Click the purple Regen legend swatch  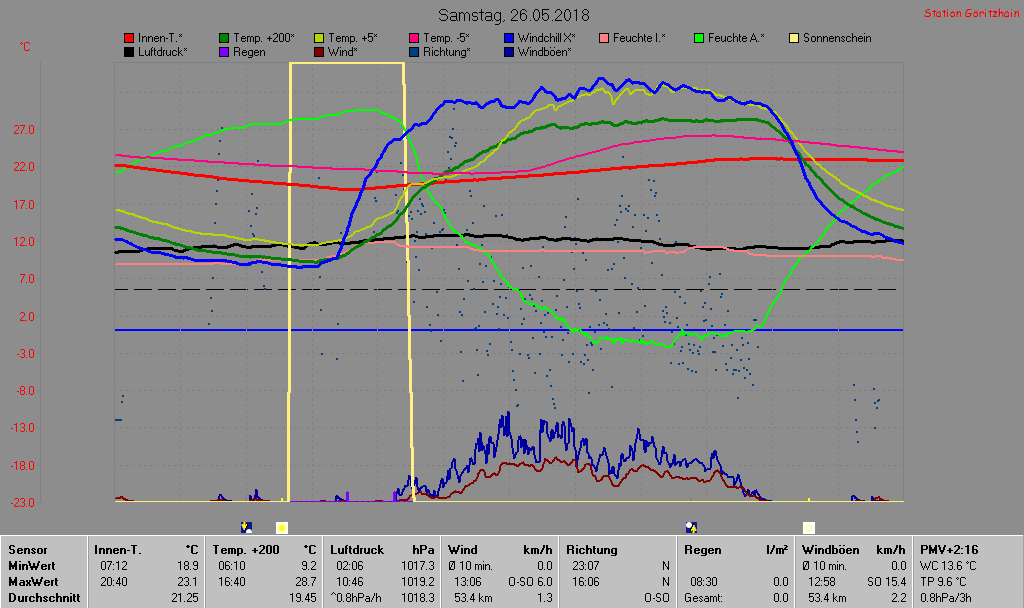(x=224, y=52)
